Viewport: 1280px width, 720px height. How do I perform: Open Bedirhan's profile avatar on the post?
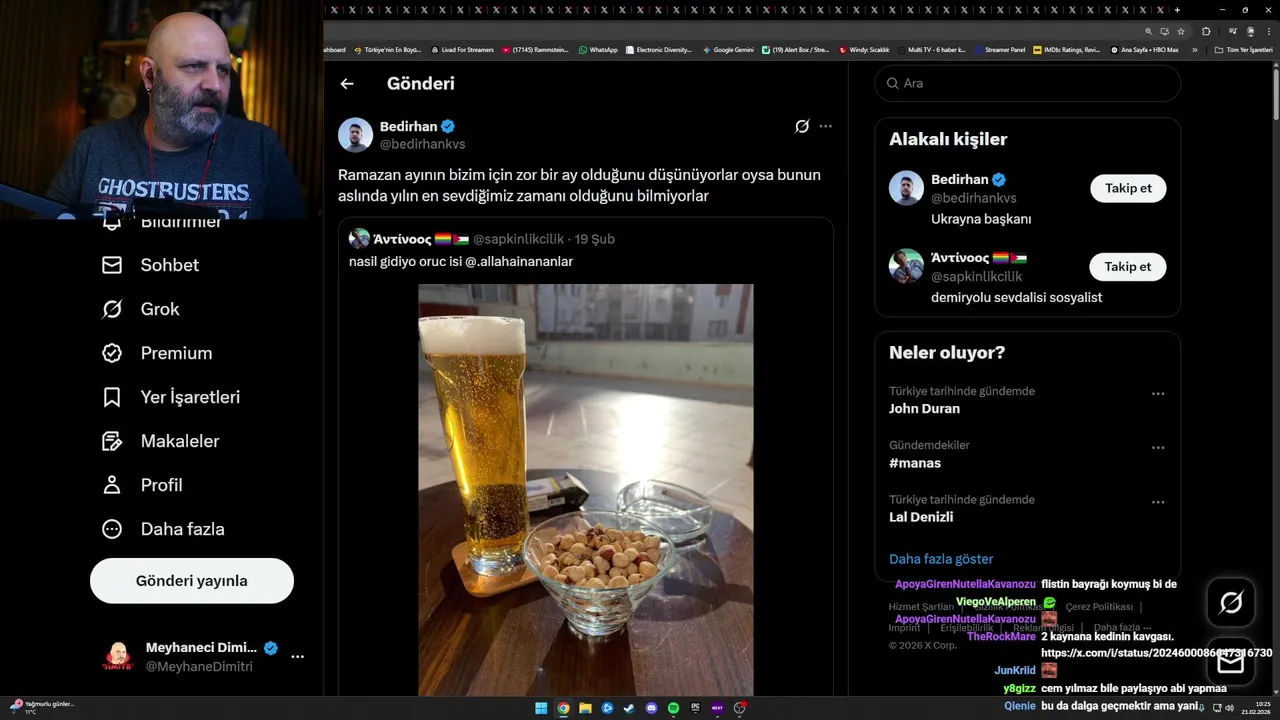coord(355,135)
